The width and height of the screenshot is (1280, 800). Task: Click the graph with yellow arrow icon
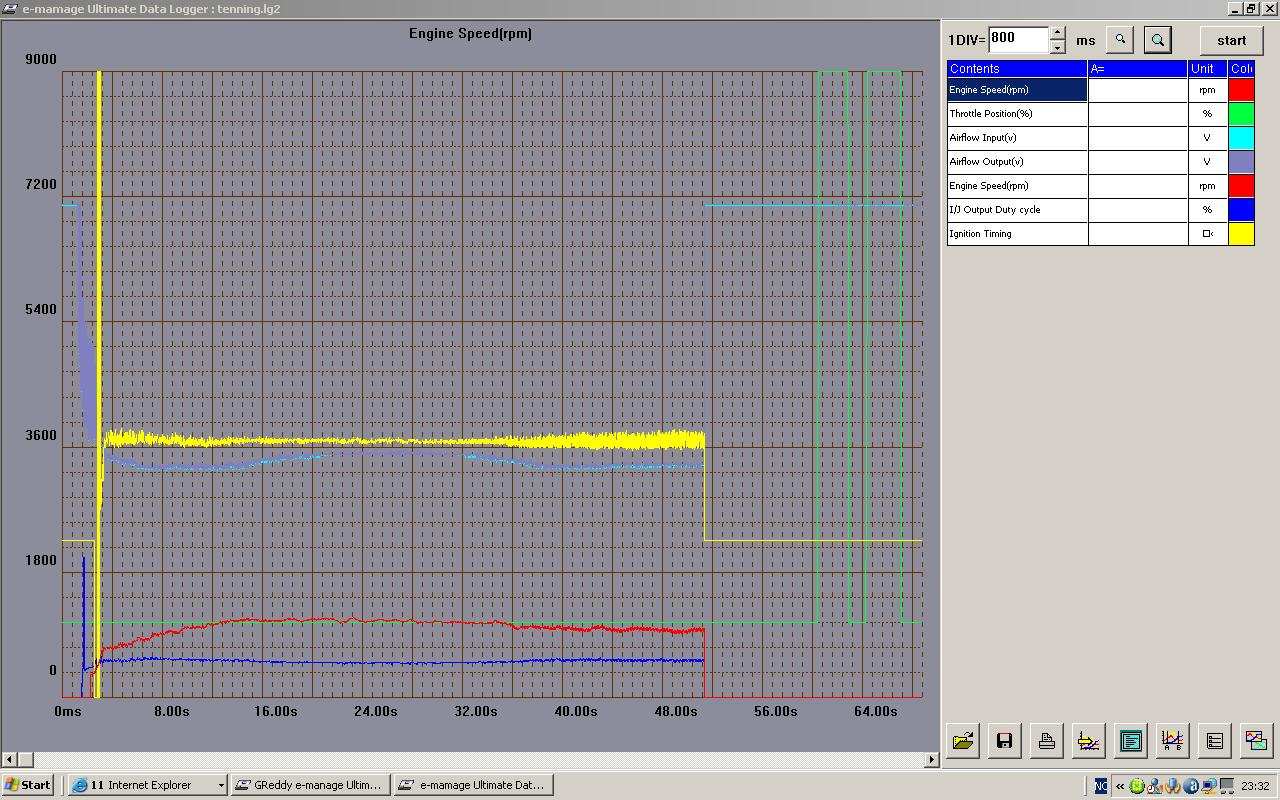1088,741
